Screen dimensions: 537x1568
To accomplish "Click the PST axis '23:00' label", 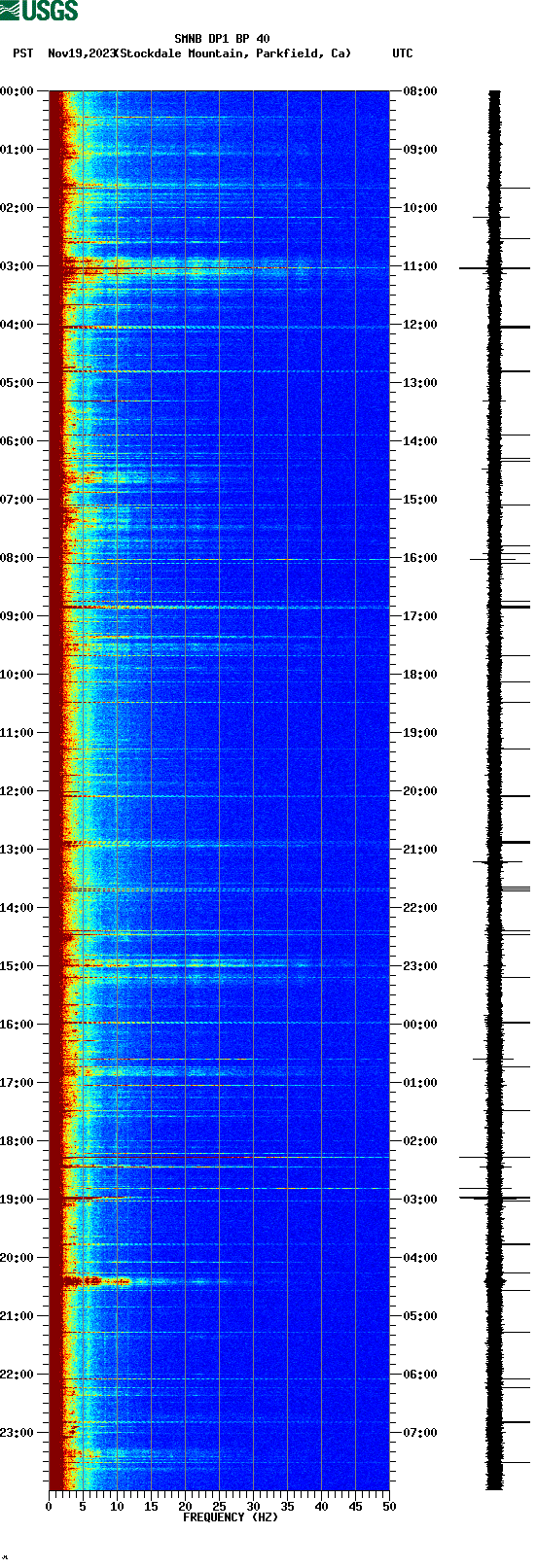I will click(x=18, y=1433).
